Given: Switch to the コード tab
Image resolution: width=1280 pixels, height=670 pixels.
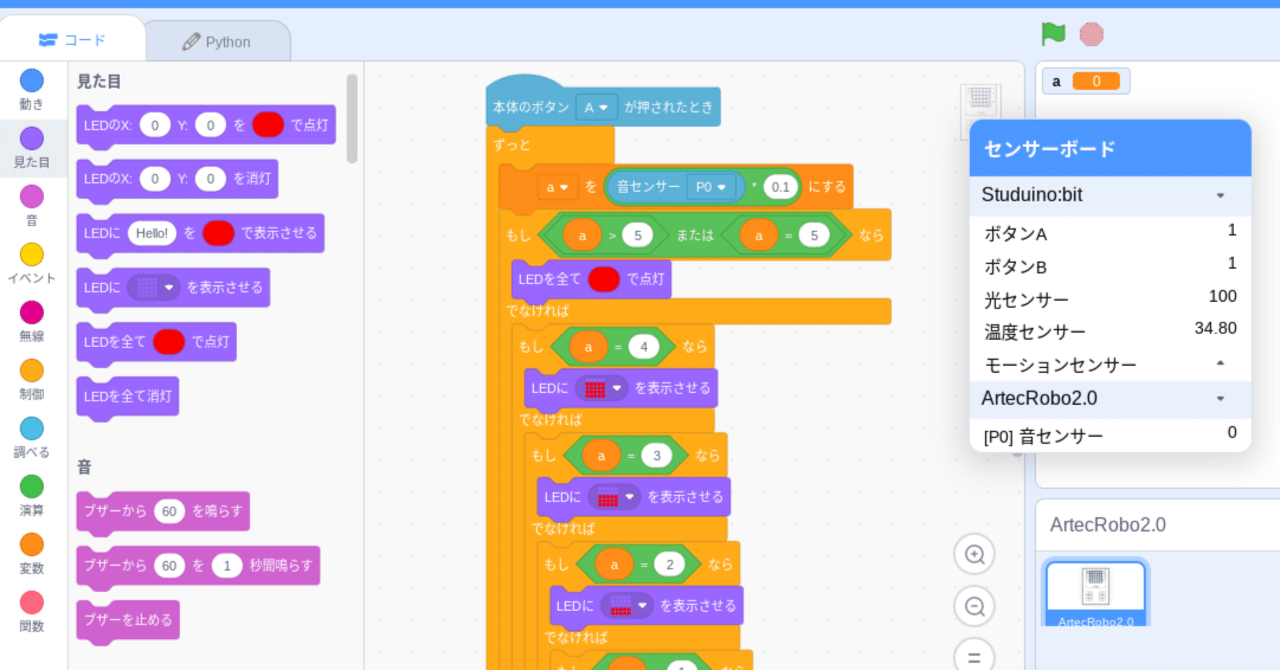Looking at the screenshot, I should [x=72, y=40].
